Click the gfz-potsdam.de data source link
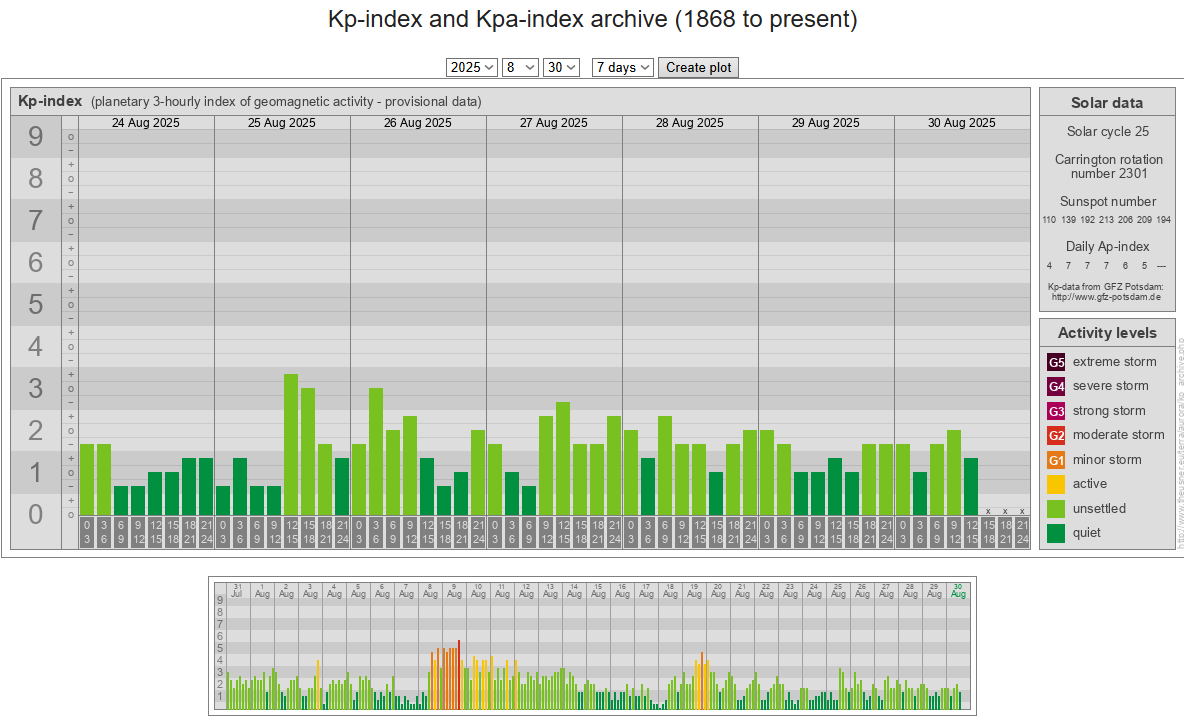1184x716 pixels. [x=1106, y=297]
